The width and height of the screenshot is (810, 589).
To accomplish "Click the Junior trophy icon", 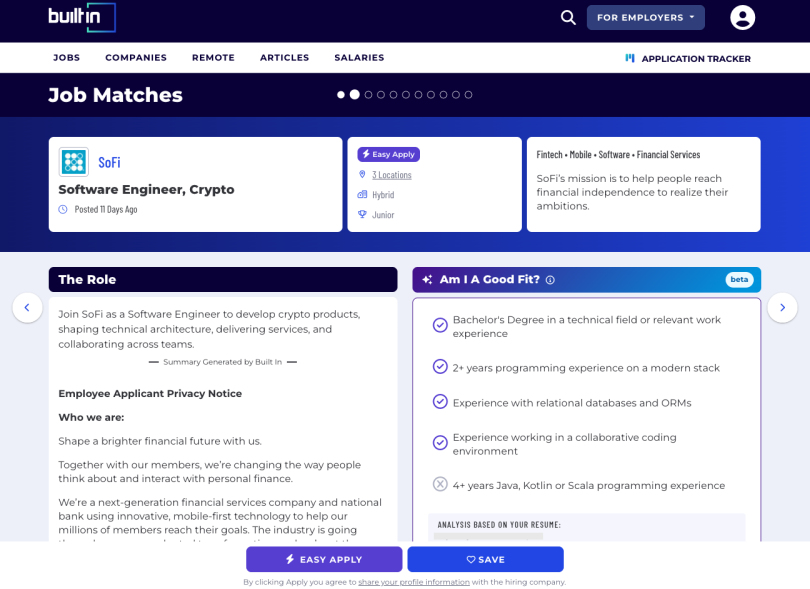I will click(x=362, y=214).
